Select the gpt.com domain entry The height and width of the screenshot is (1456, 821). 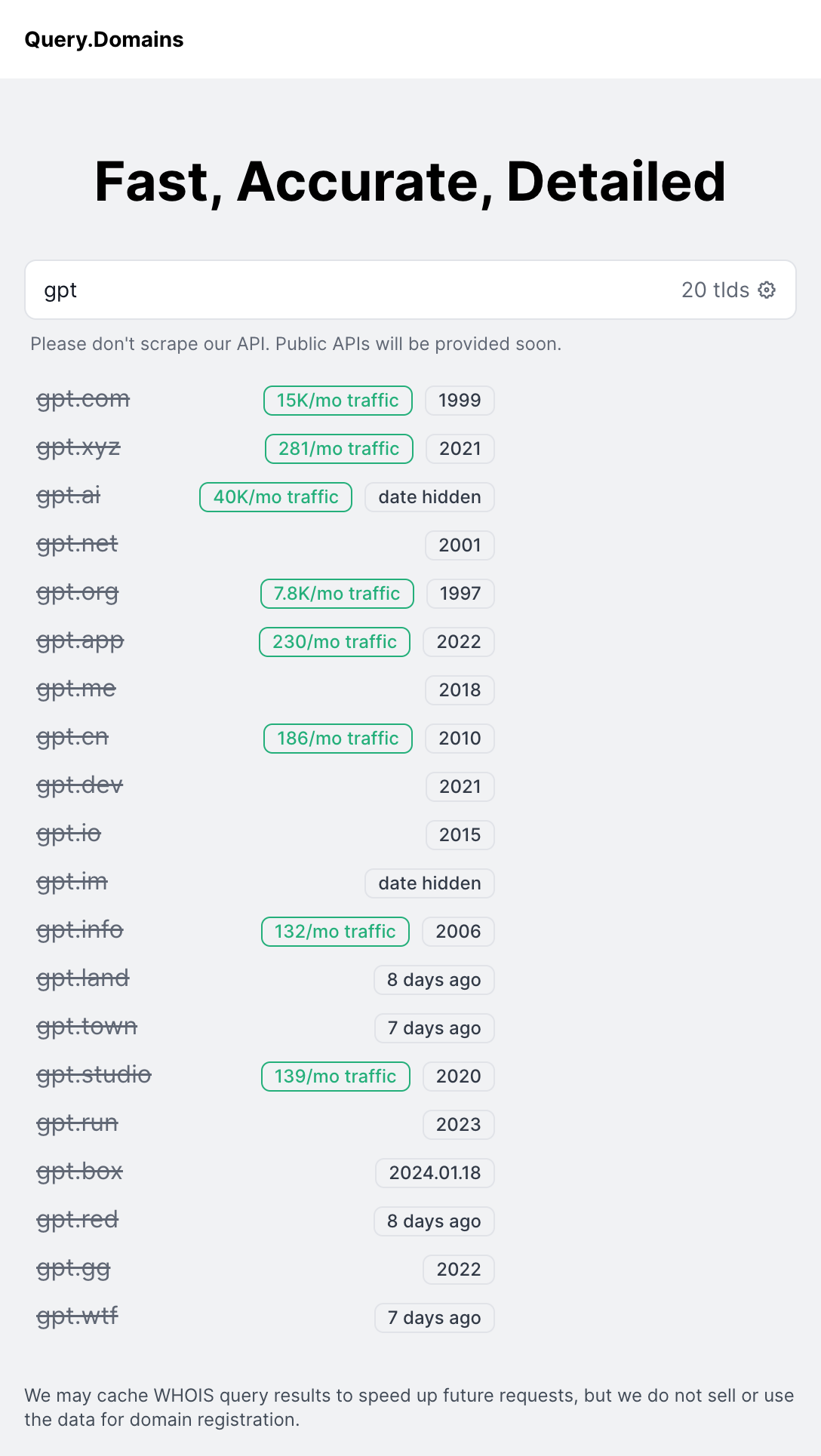coord(84,399)
